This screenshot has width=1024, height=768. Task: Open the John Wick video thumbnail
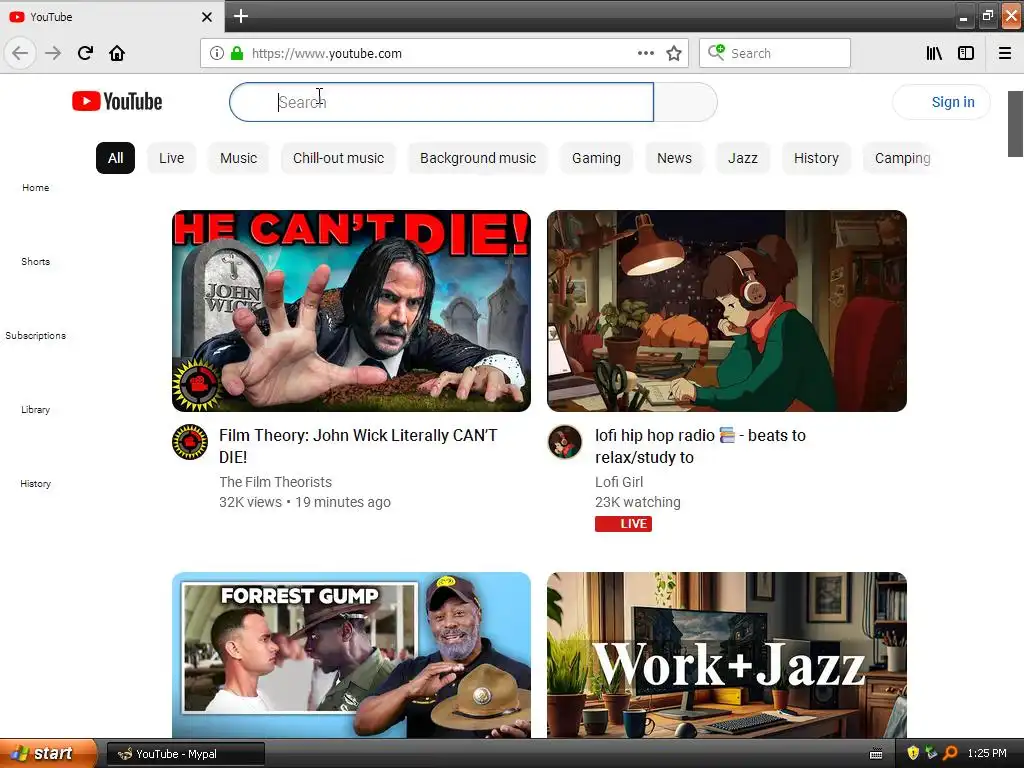351,311
